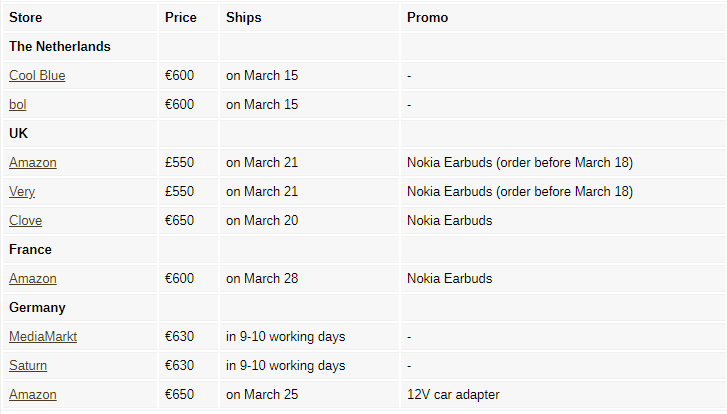The image size is (727, 414).
Task: Select the France section heading
Action: 31,249
